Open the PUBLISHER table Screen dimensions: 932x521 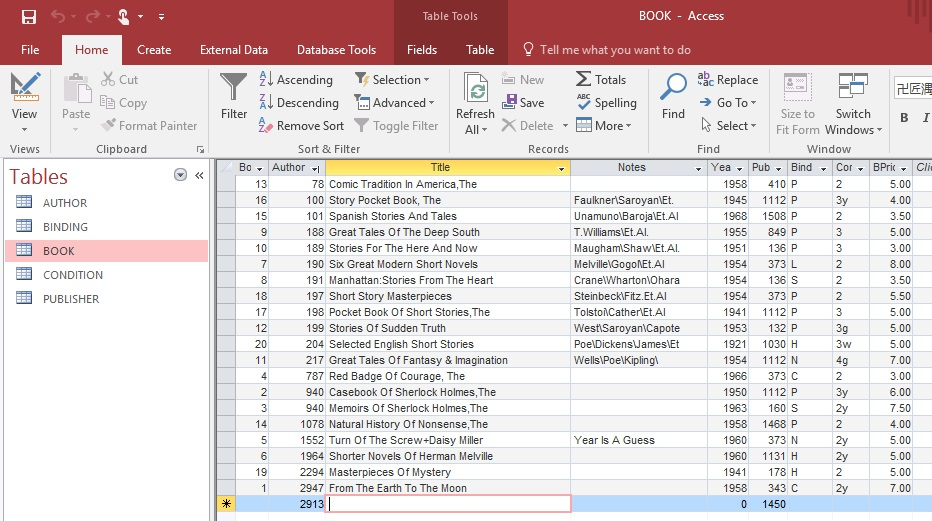pyautogui.click(x=107, y=299)
